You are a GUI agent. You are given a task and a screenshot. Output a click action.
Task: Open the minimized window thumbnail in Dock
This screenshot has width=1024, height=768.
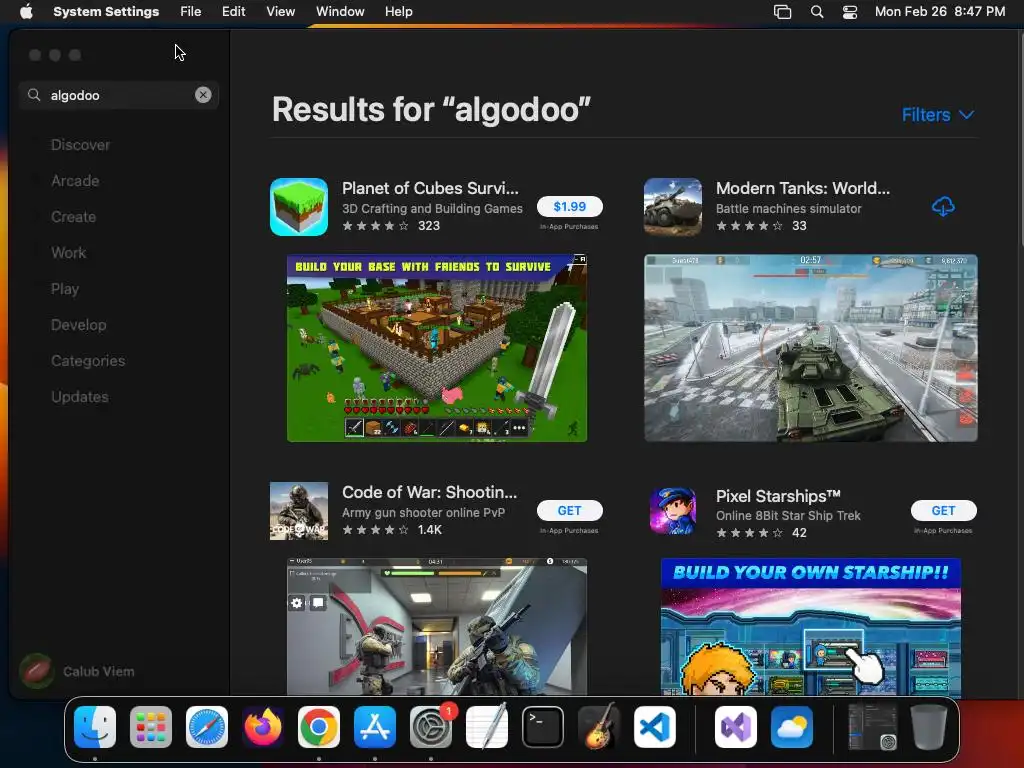(x=873, y=727)
